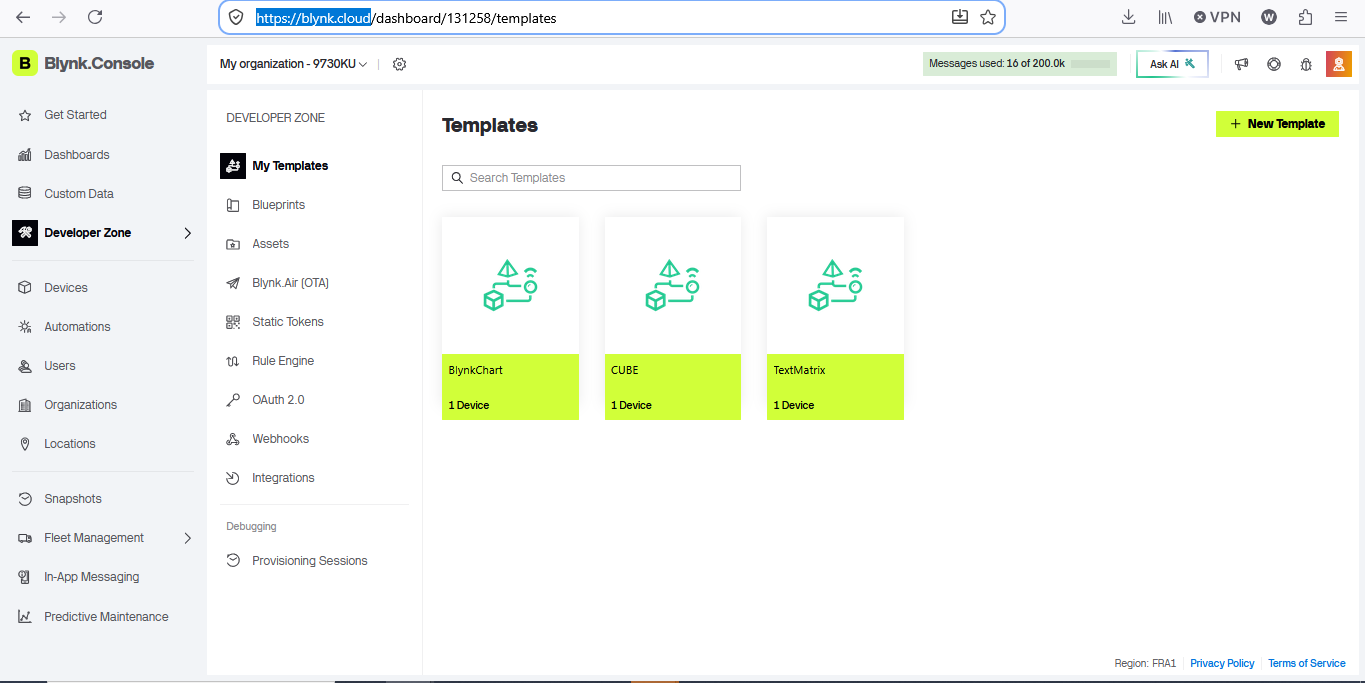Click 1 Device under BlynkChart
The height and width of the screenshot is (683, 1367).
(x=469, y=405)
